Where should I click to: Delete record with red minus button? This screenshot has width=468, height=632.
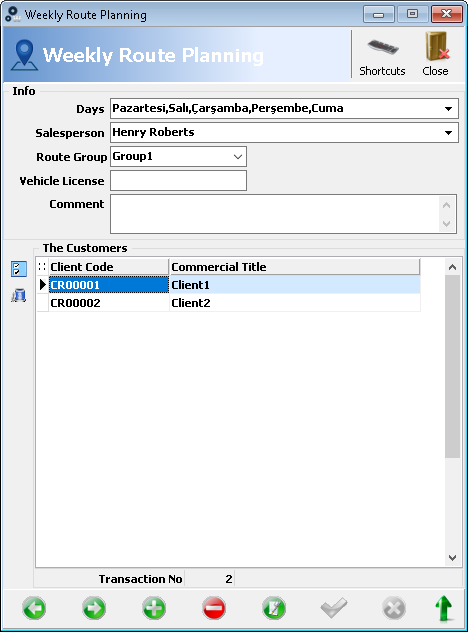coord(214,608)
